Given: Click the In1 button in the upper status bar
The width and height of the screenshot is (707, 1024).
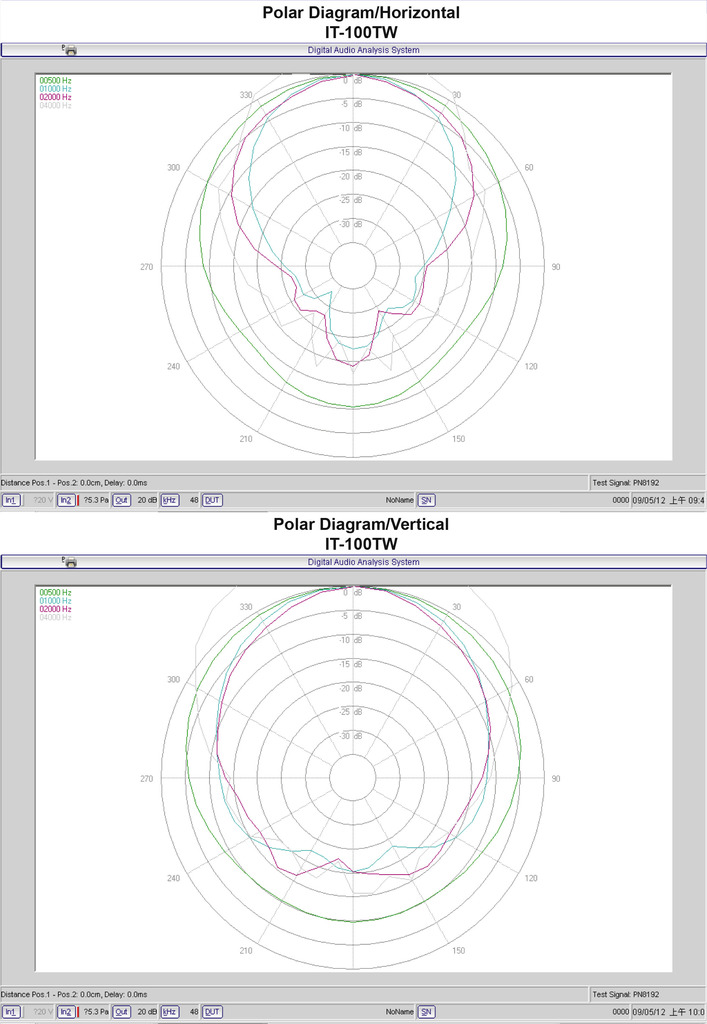Looking at the screenshot, I should pyautogui.click(x=10, y=500).
